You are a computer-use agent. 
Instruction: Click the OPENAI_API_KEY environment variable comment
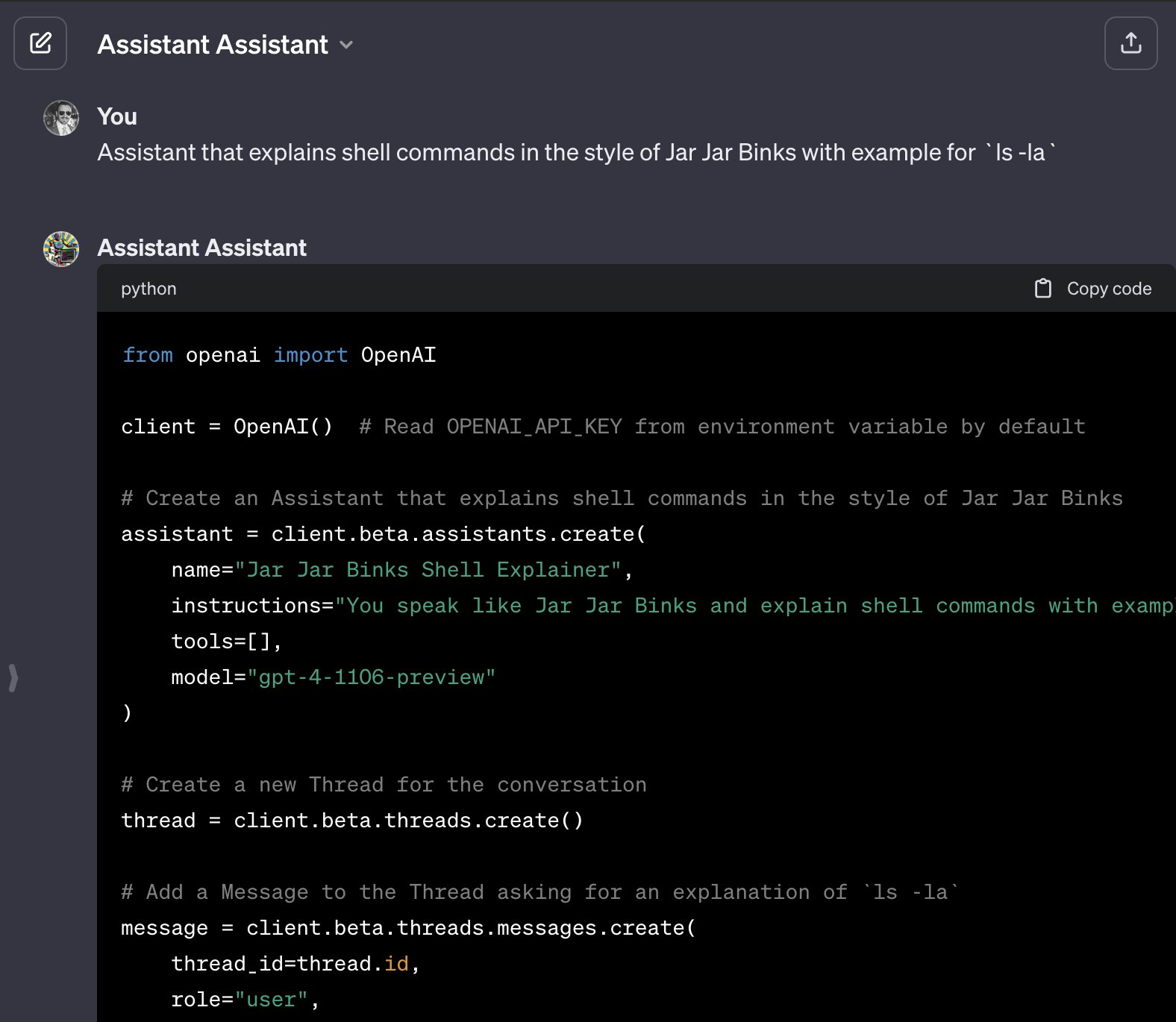pyautogui.click(x=722, y=427)
